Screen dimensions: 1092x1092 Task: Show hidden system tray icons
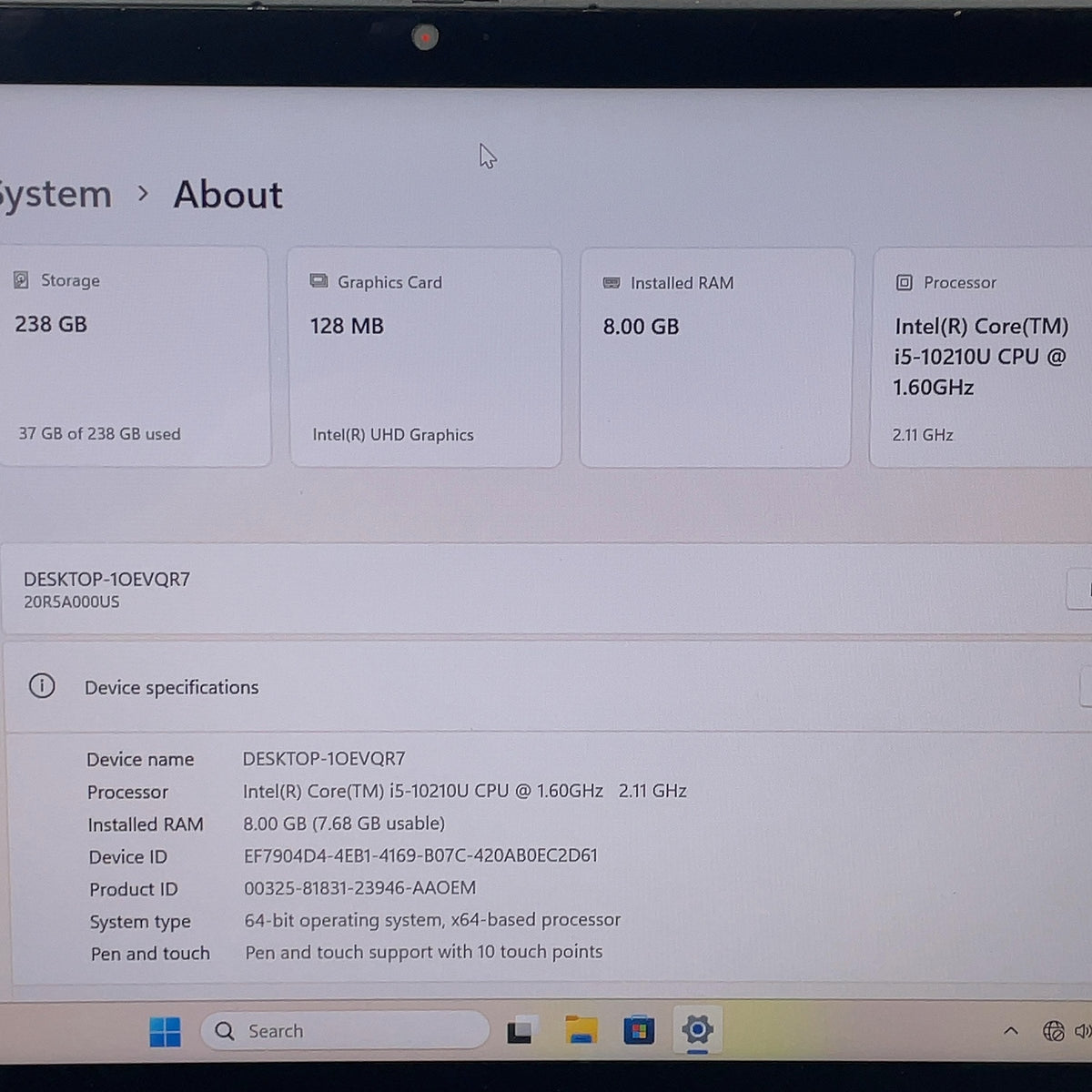click(1010, 1031)
